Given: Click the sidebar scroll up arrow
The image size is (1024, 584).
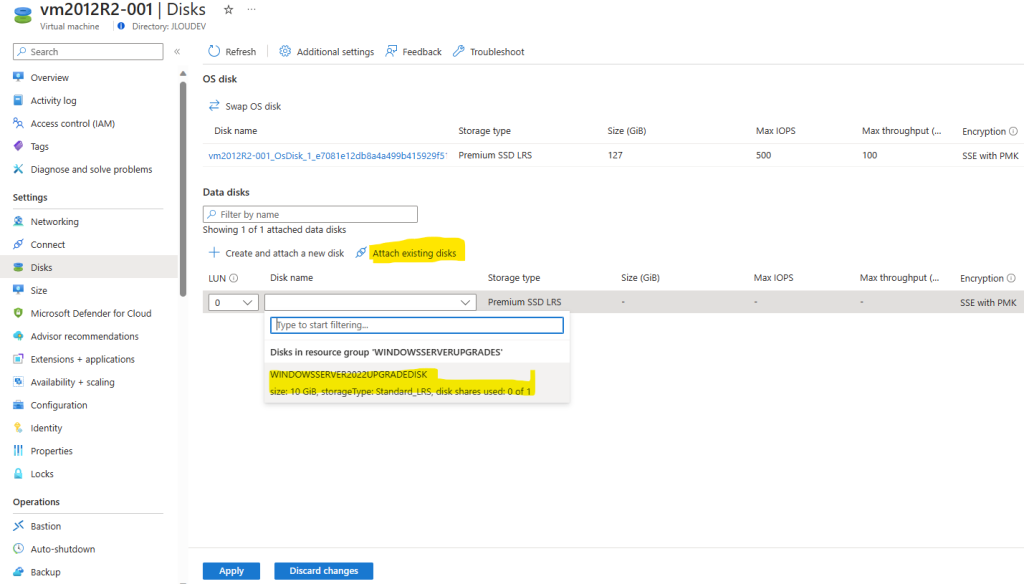Looking at the screenshot, I should click(183, 73).
